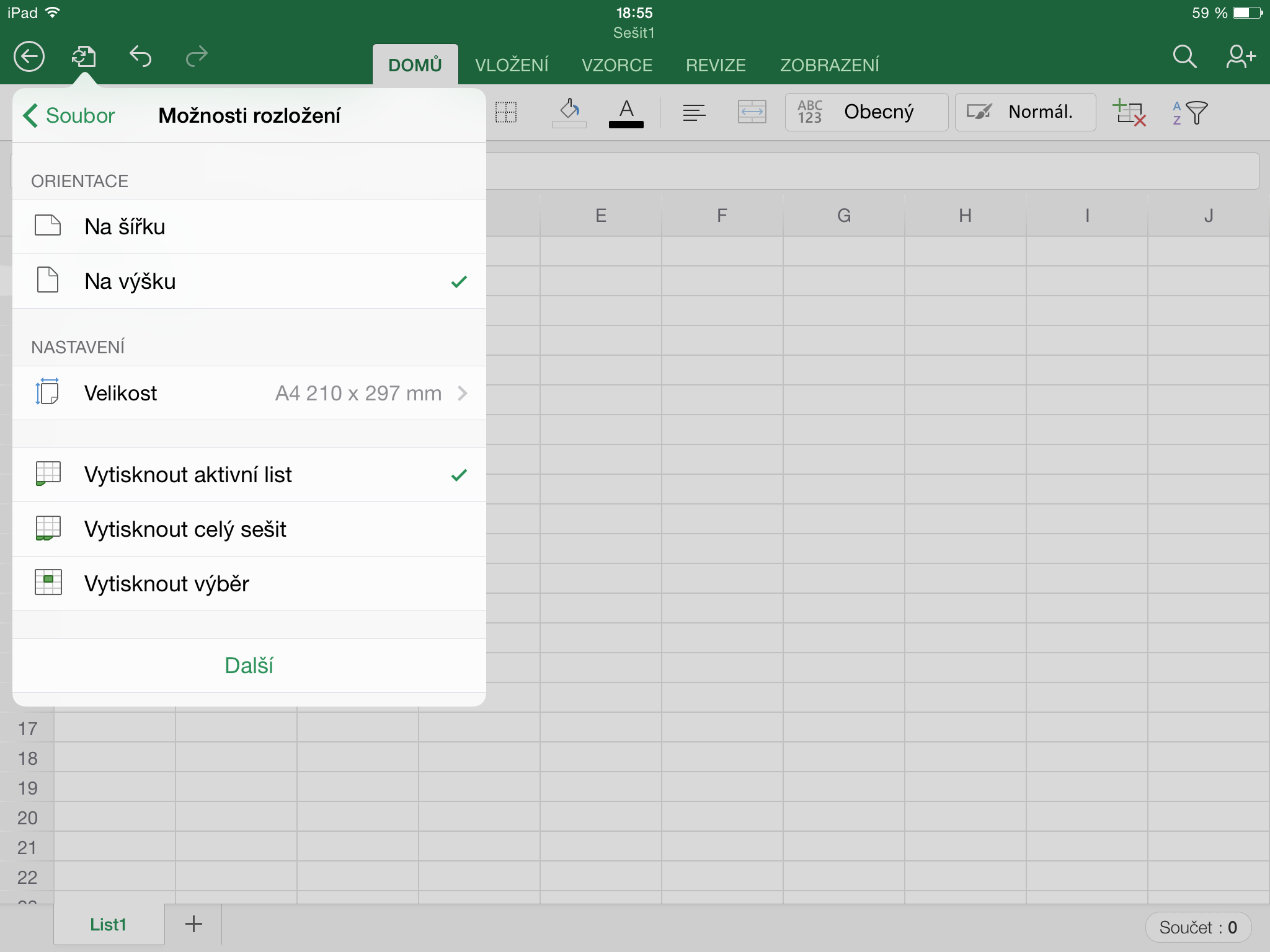Open the search magnifier
1270x952 pixels.
click(x=1184, y=57)
